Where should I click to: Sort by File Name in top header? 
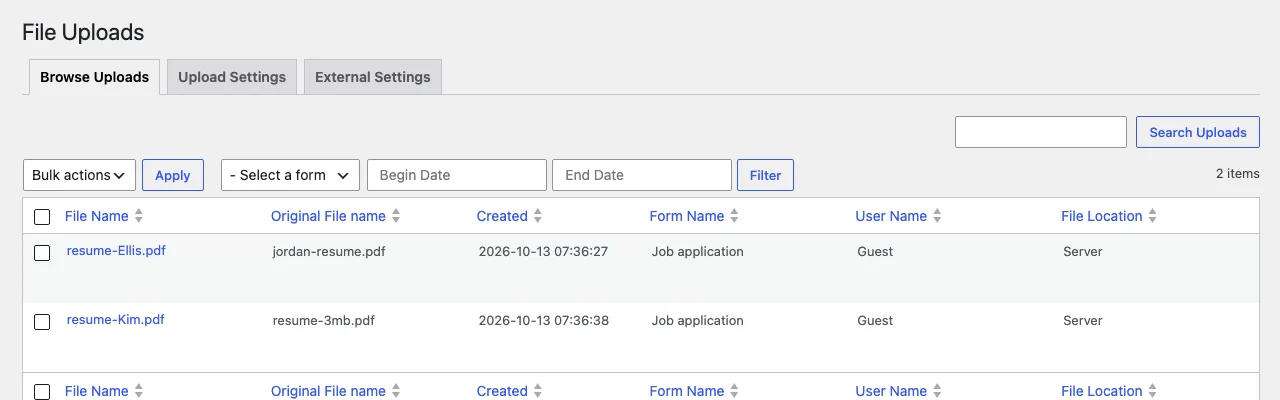97,216
